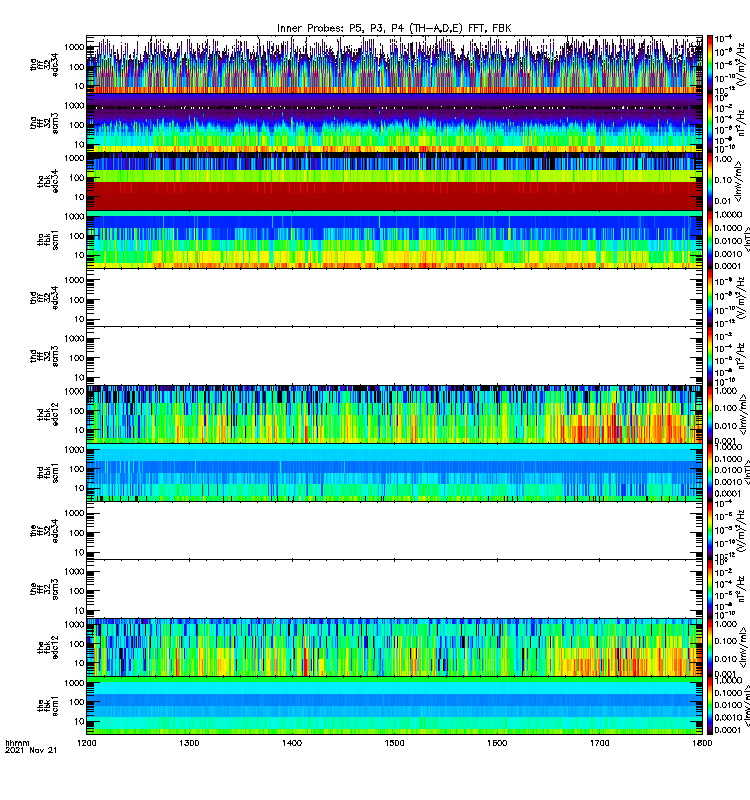Click the color bar beside thd fbk edc12 panel
This screenshot has width=750, height=800.
pyautogui.click(x=709, y=414)
